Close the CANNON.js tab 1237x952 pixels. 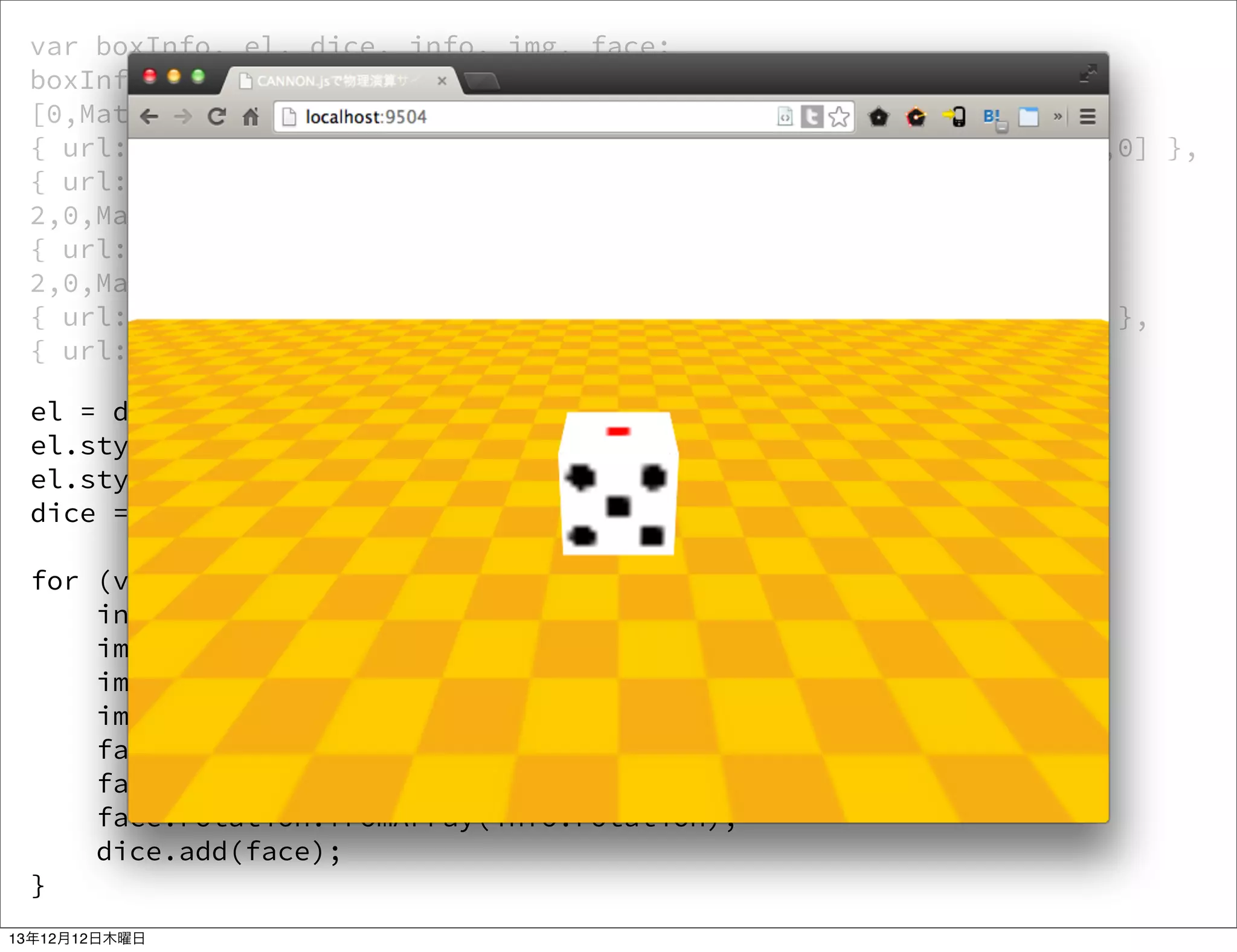[x=442, y=81]
